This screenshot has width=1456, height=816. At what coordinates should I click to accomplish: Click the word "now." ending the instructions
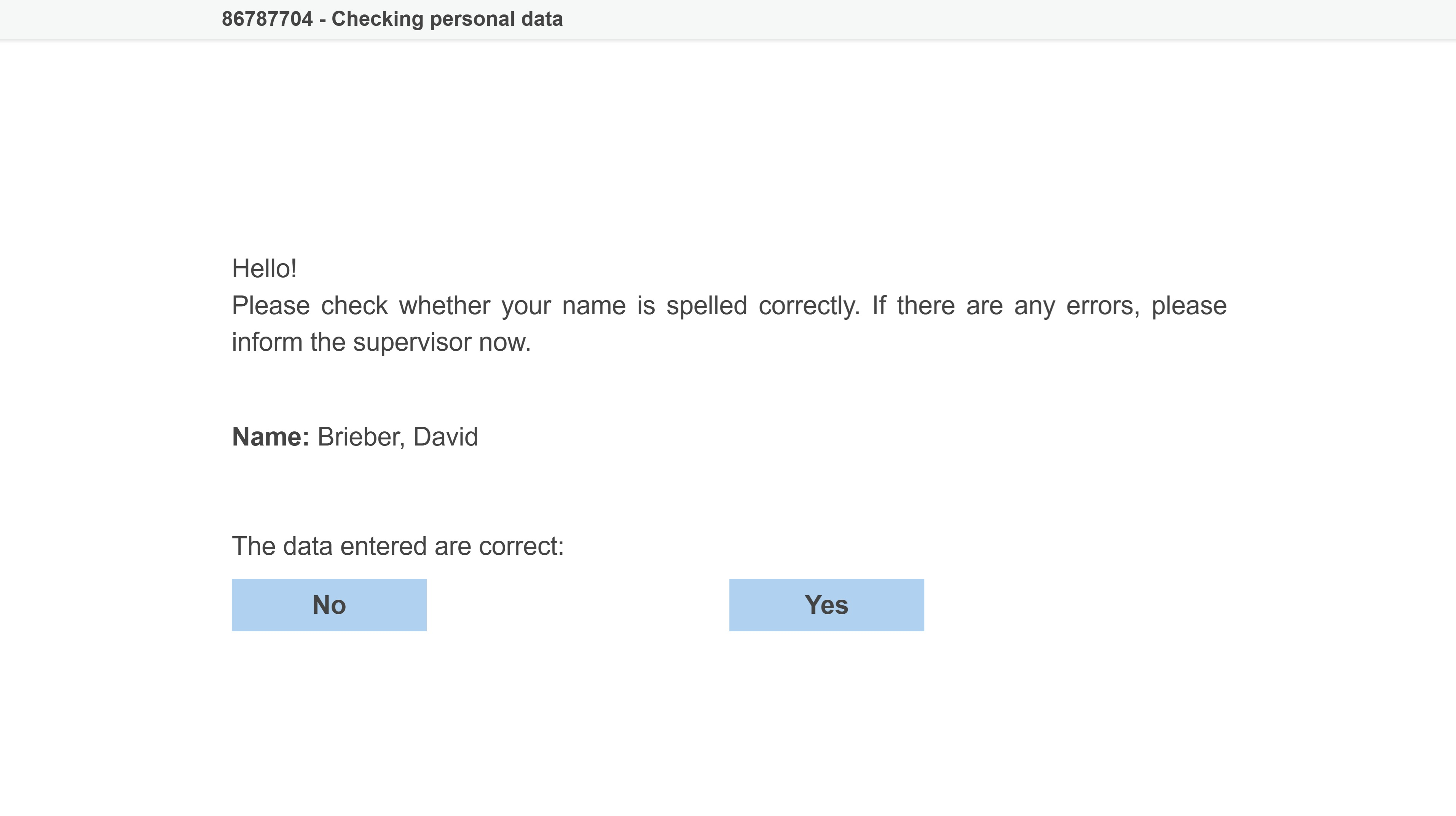(505, 342)
